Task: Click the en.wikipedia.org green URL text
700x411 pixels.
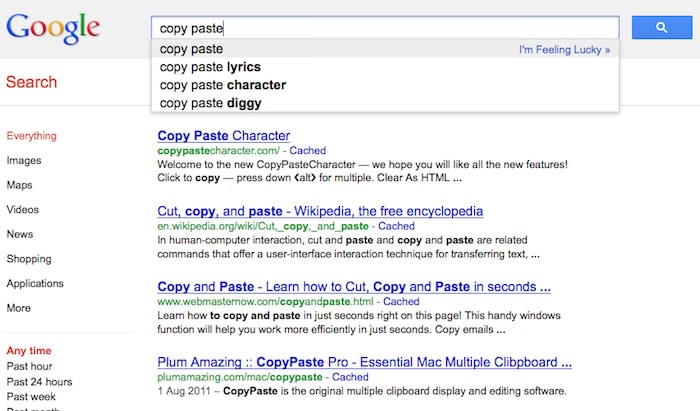Action: click(x=263, y=226)
